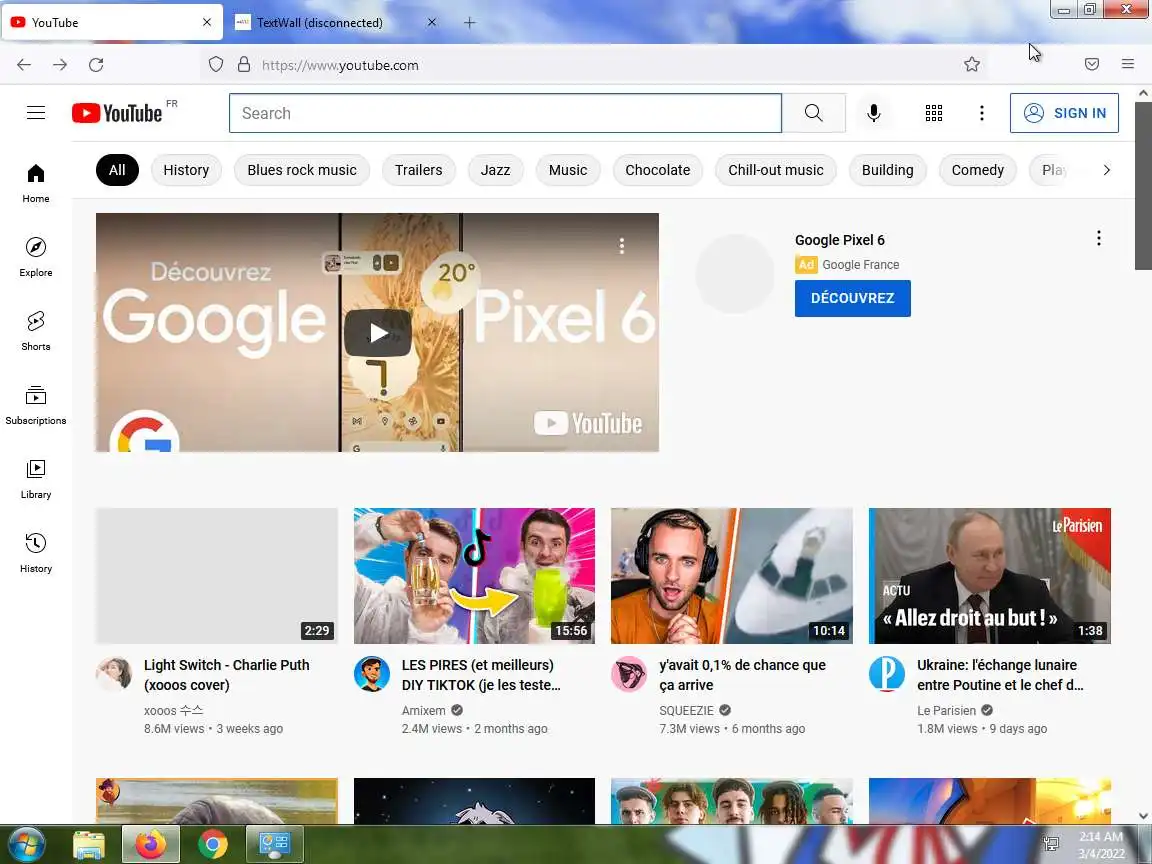Close the TextWall tab
1152x864 pixels.
[x=432, y=23]
